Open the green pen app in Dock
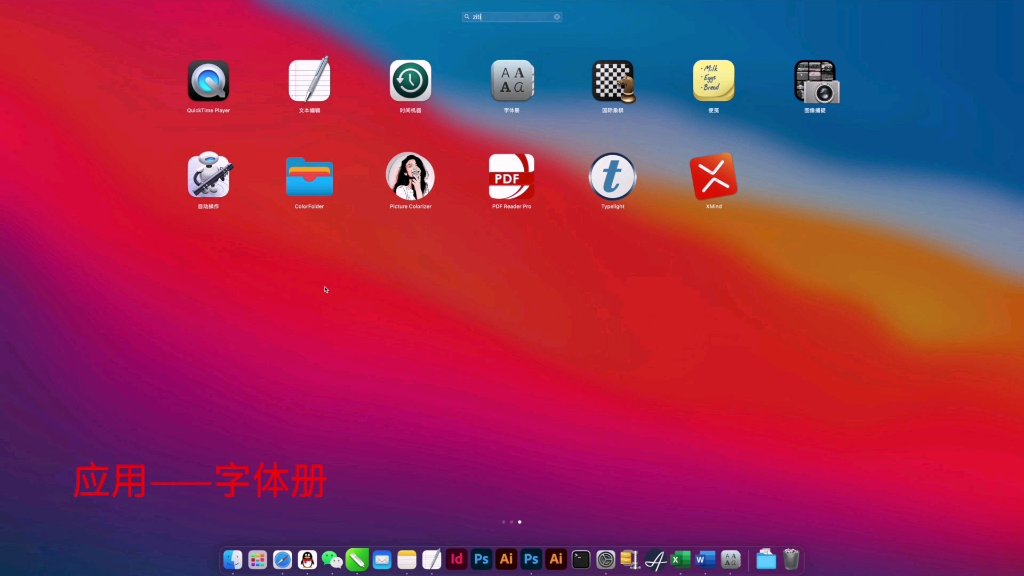The image size is (1024, 576). coord(357,560)
